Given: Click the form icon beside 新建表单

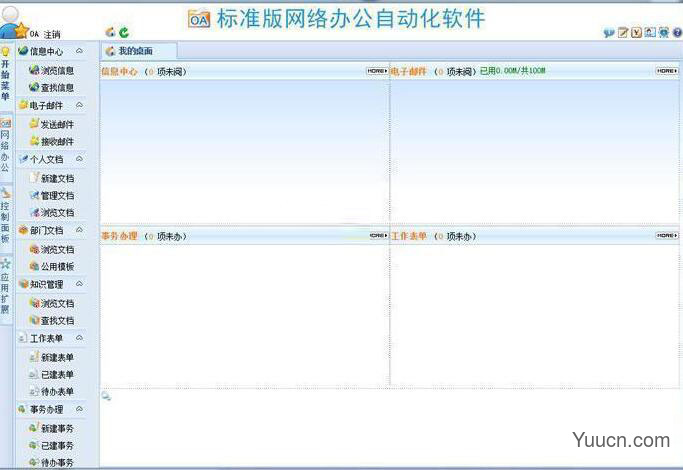Looking at the screenshot, I should [34, 357].
